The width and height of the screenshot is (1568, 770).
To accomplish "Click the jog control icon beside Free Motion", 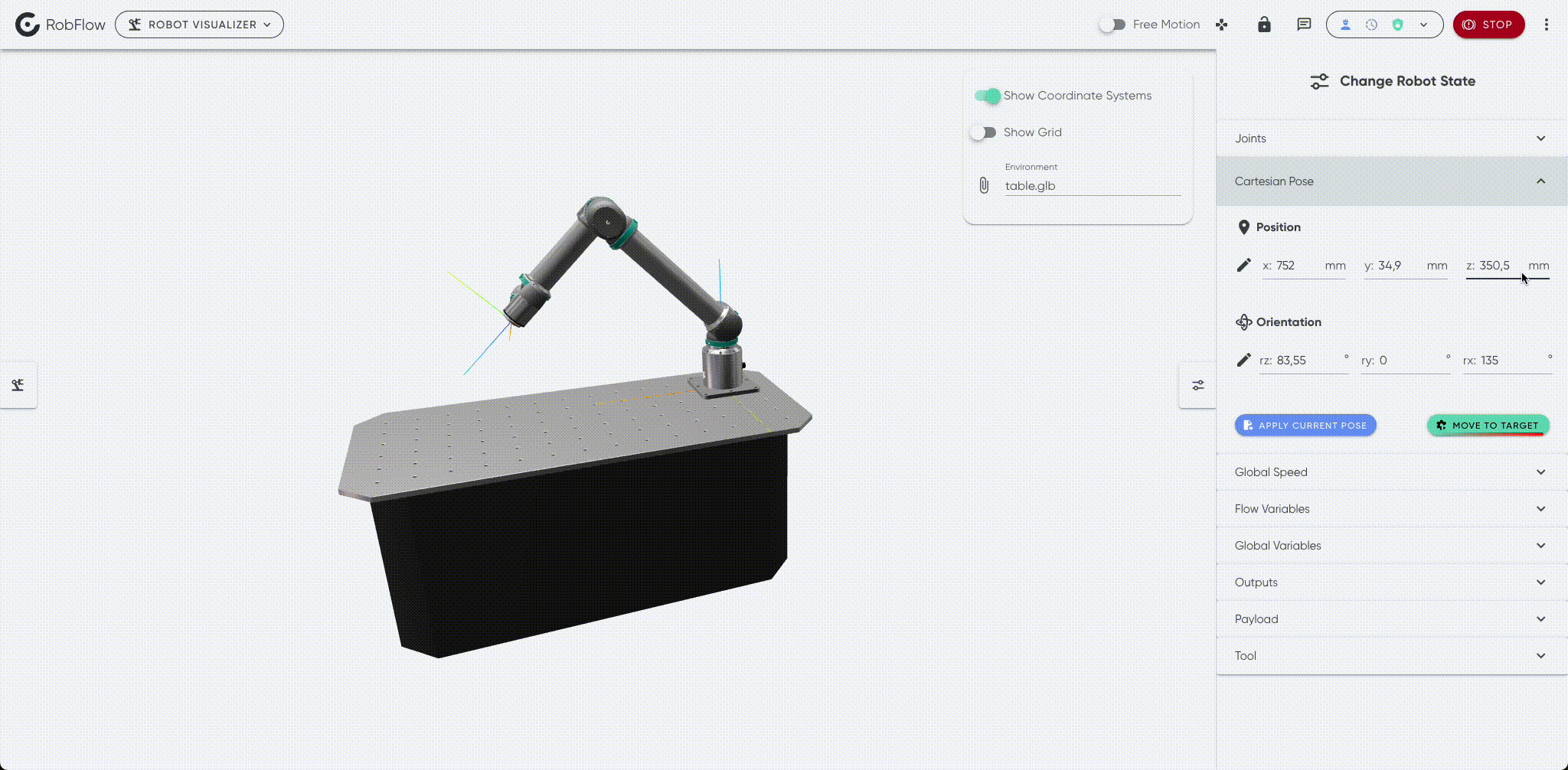I will (x=1222, y=24).
